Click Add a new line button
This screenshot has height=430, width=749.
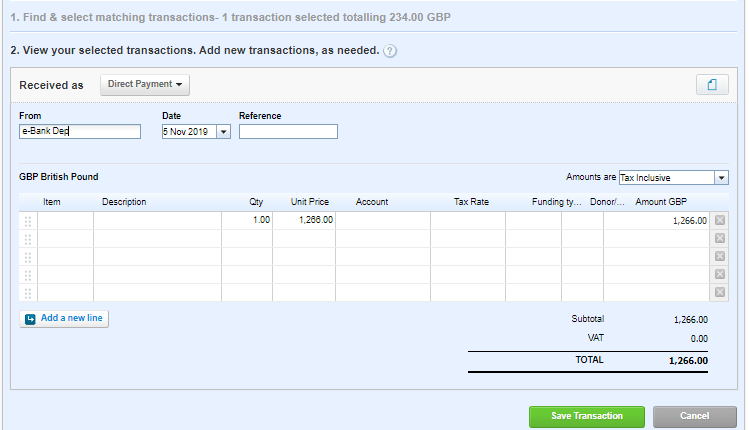pyautogui.click(x=64, y=318)
